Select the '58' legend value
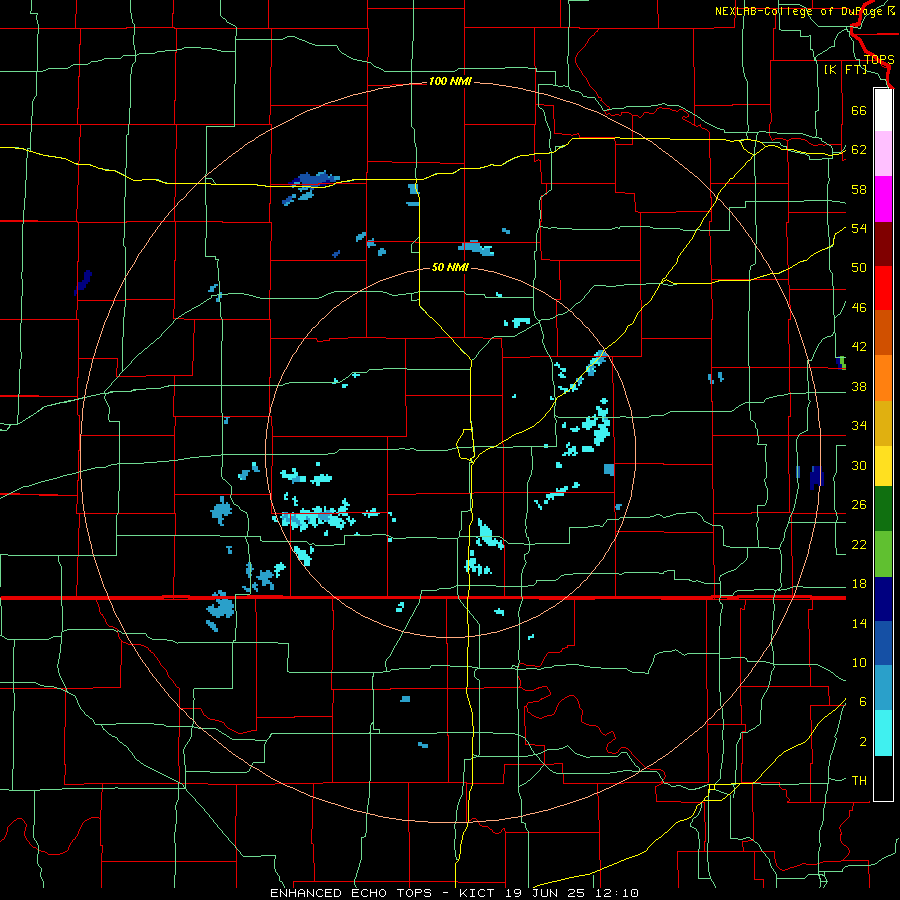Viewport: 900px width, 900px height. pos(859,189)
